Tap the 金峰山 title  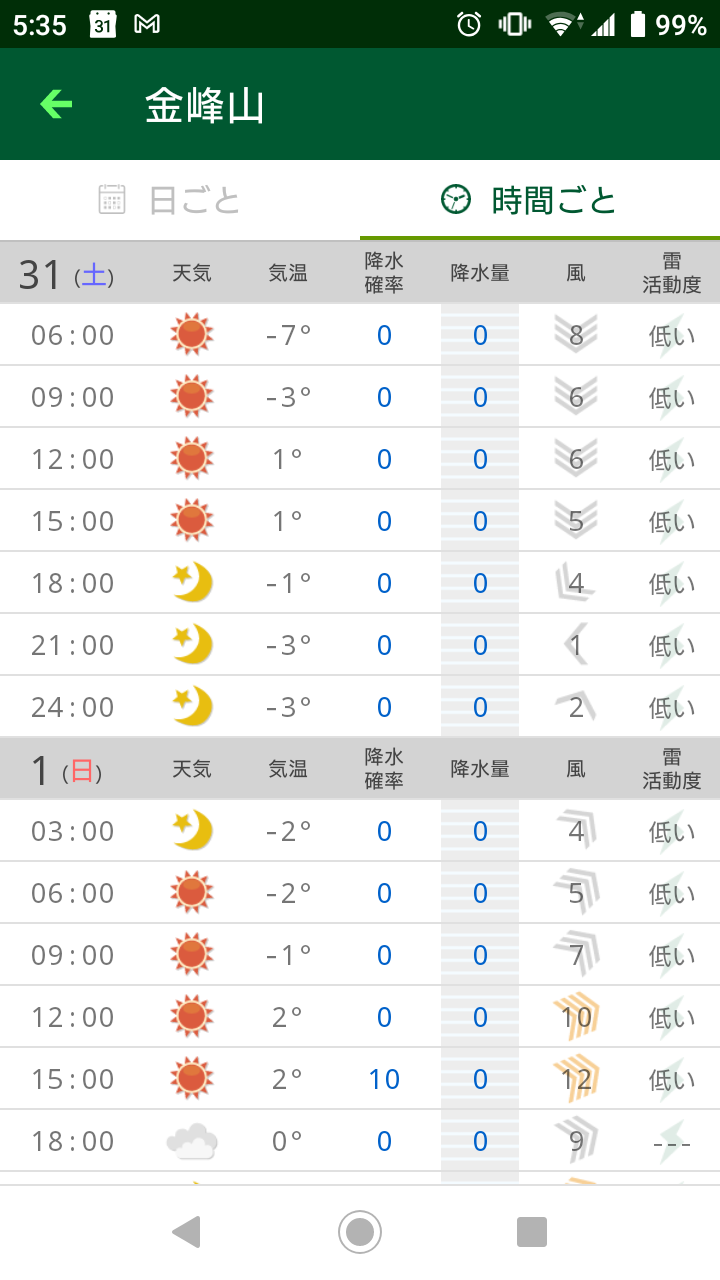(x=205, y=105)
